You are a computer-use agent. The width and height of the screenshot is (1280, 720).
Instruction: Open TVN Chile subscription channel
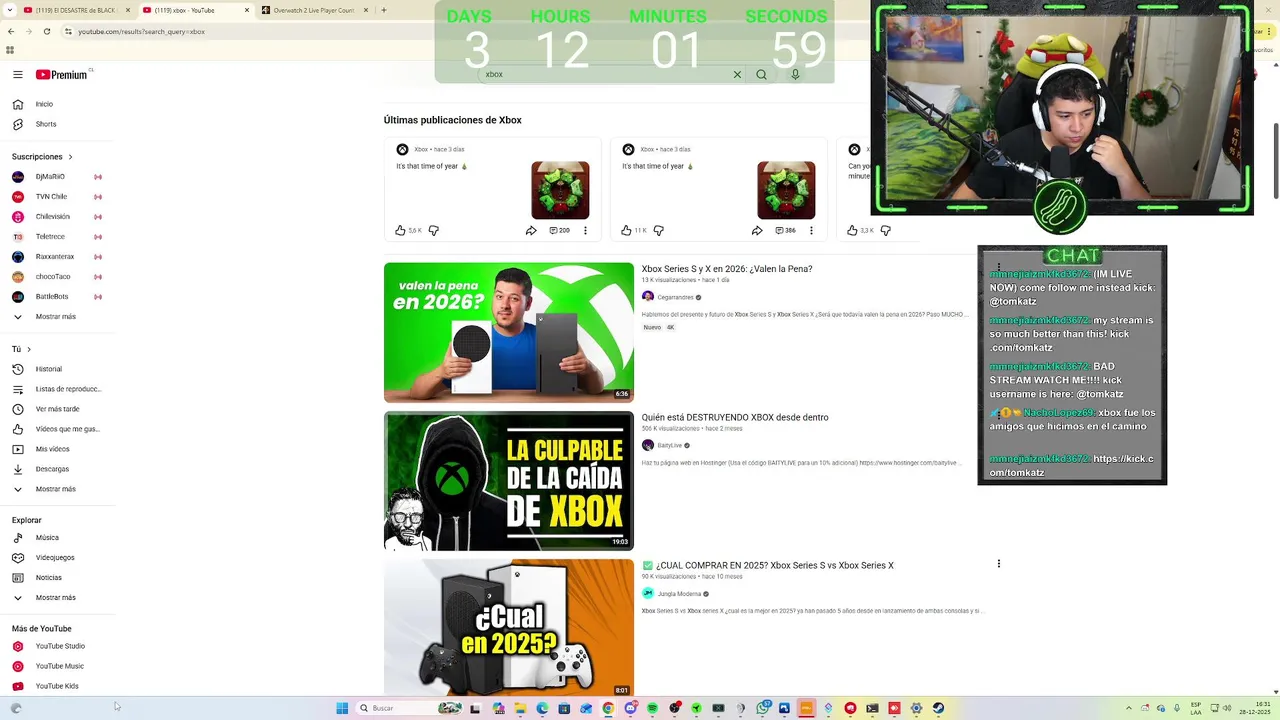(51, 197)
